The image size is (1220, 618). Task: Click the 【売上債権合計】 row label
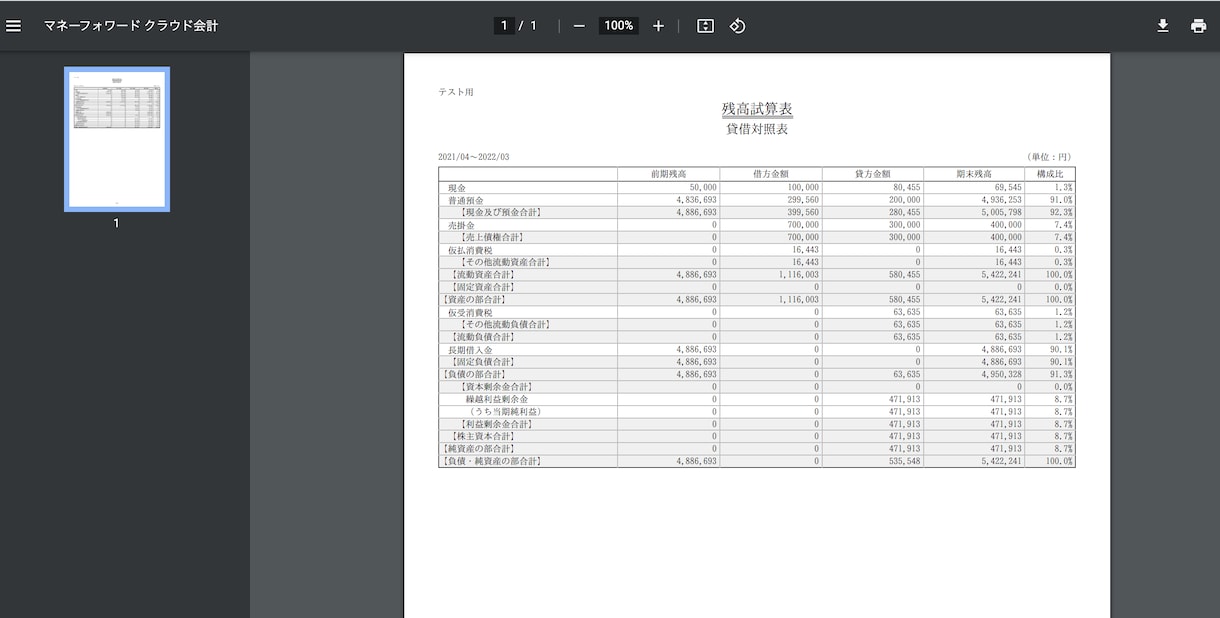[x=490, y=237]
